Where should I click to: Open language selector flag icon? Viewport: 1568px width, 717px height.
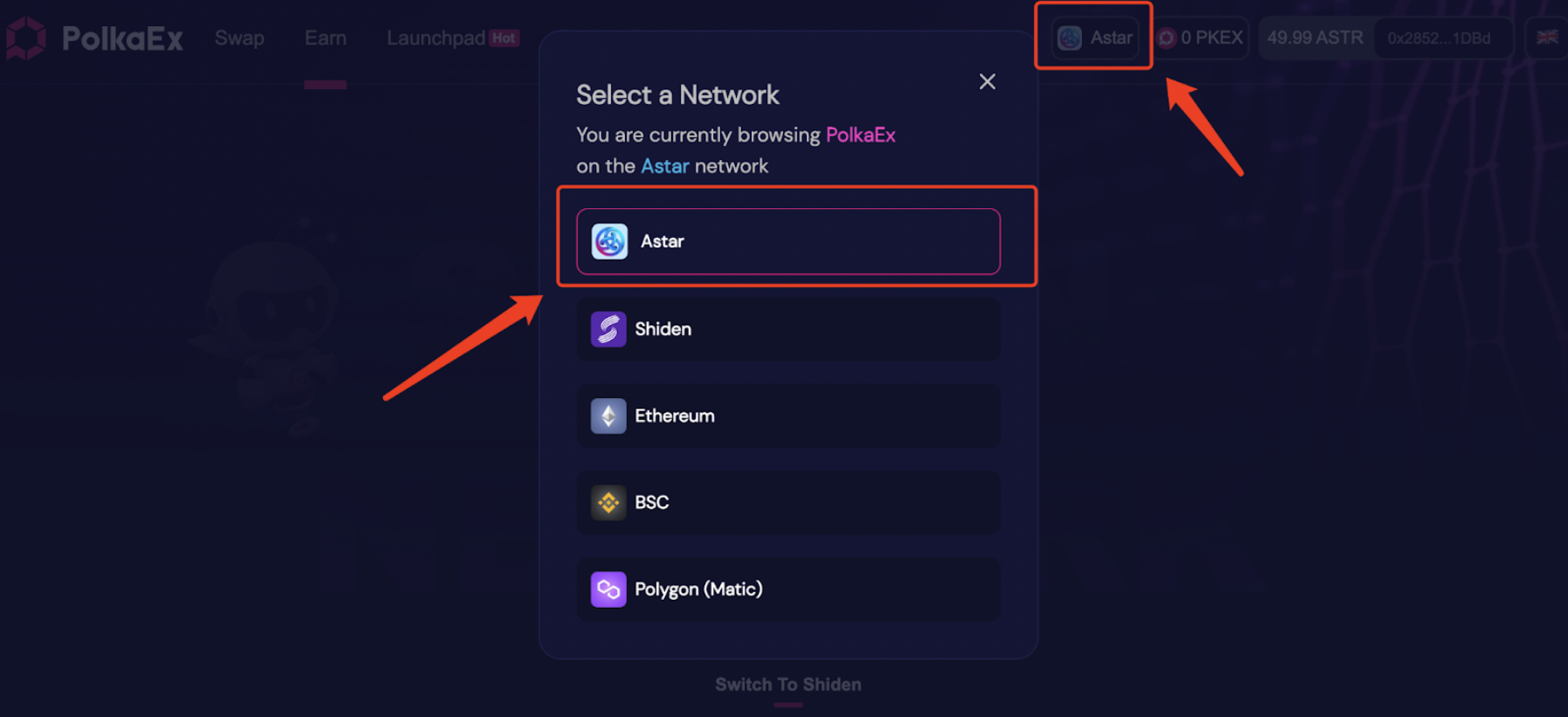[1547, 38]
